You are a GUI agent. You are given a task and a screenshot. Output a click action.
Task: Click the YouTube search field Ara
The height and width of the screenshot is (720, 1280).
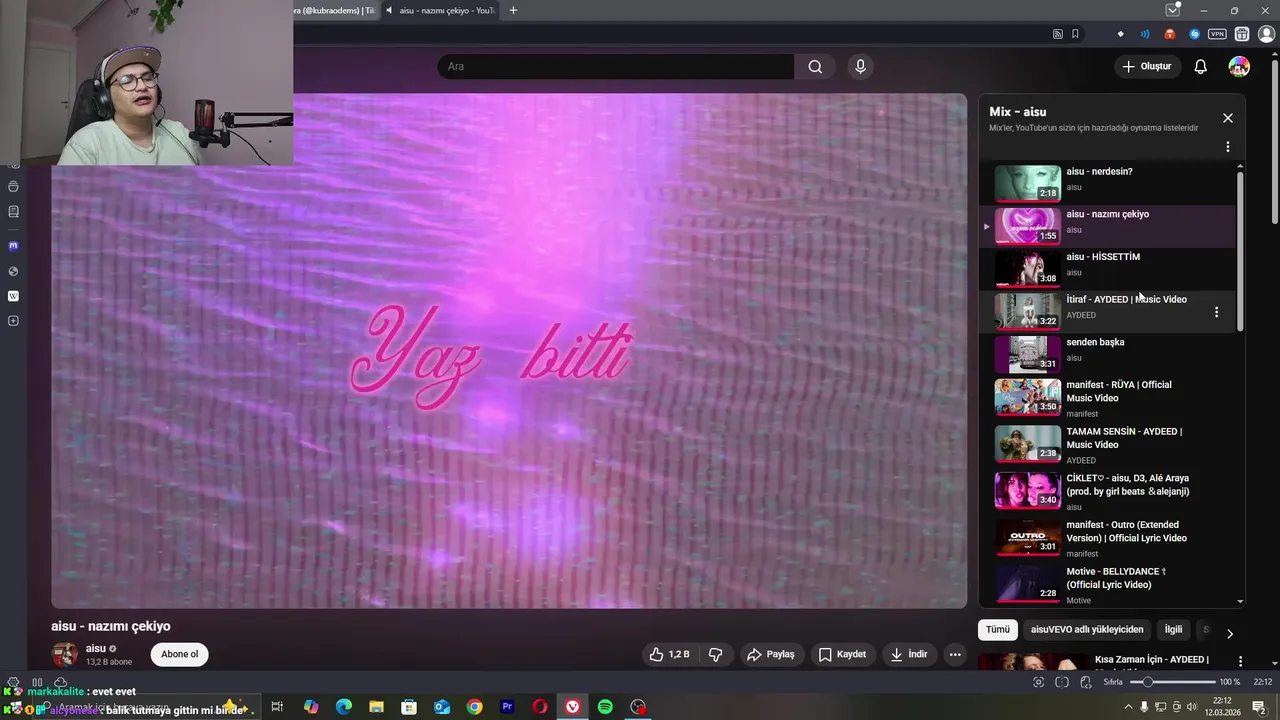point(615,67)
